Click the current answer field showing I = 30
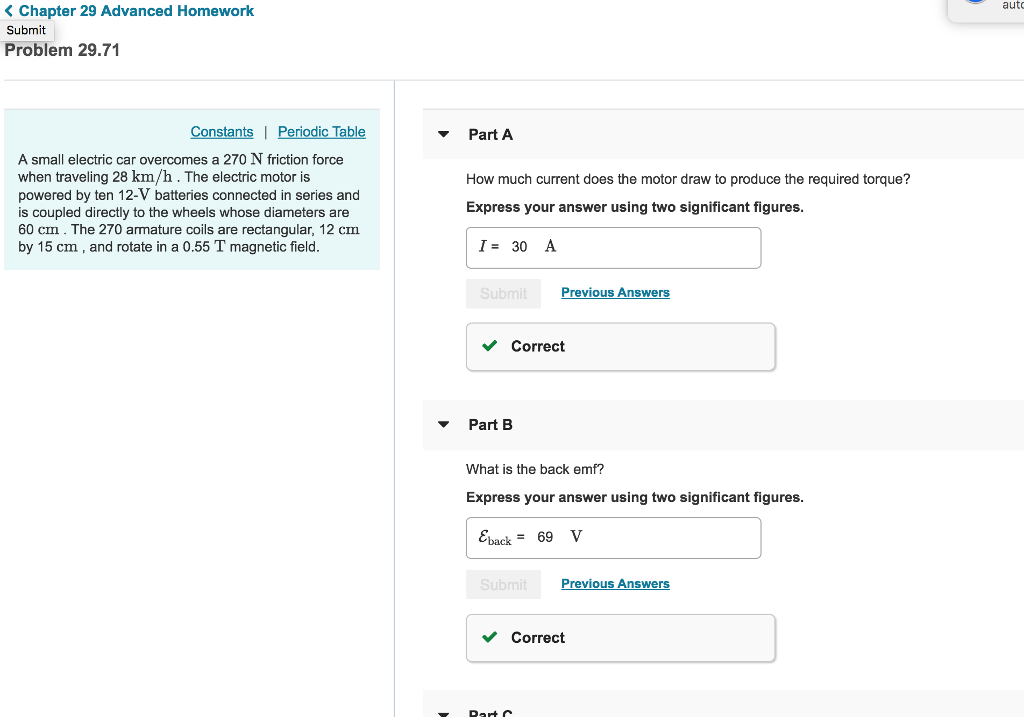This screenshot has height=717, width=1024. (x=612, y=247)
